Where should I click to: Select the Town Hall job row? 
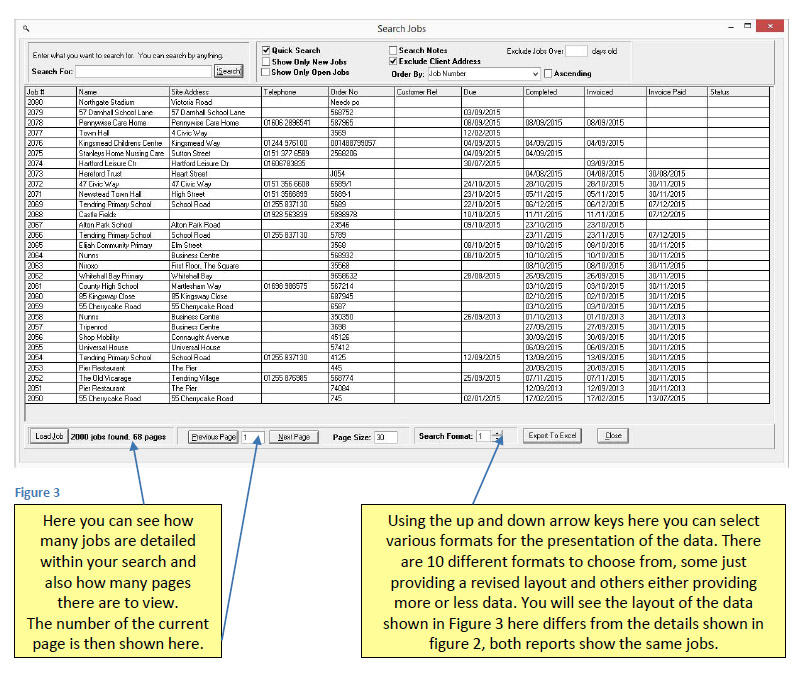tap(397, 133)
